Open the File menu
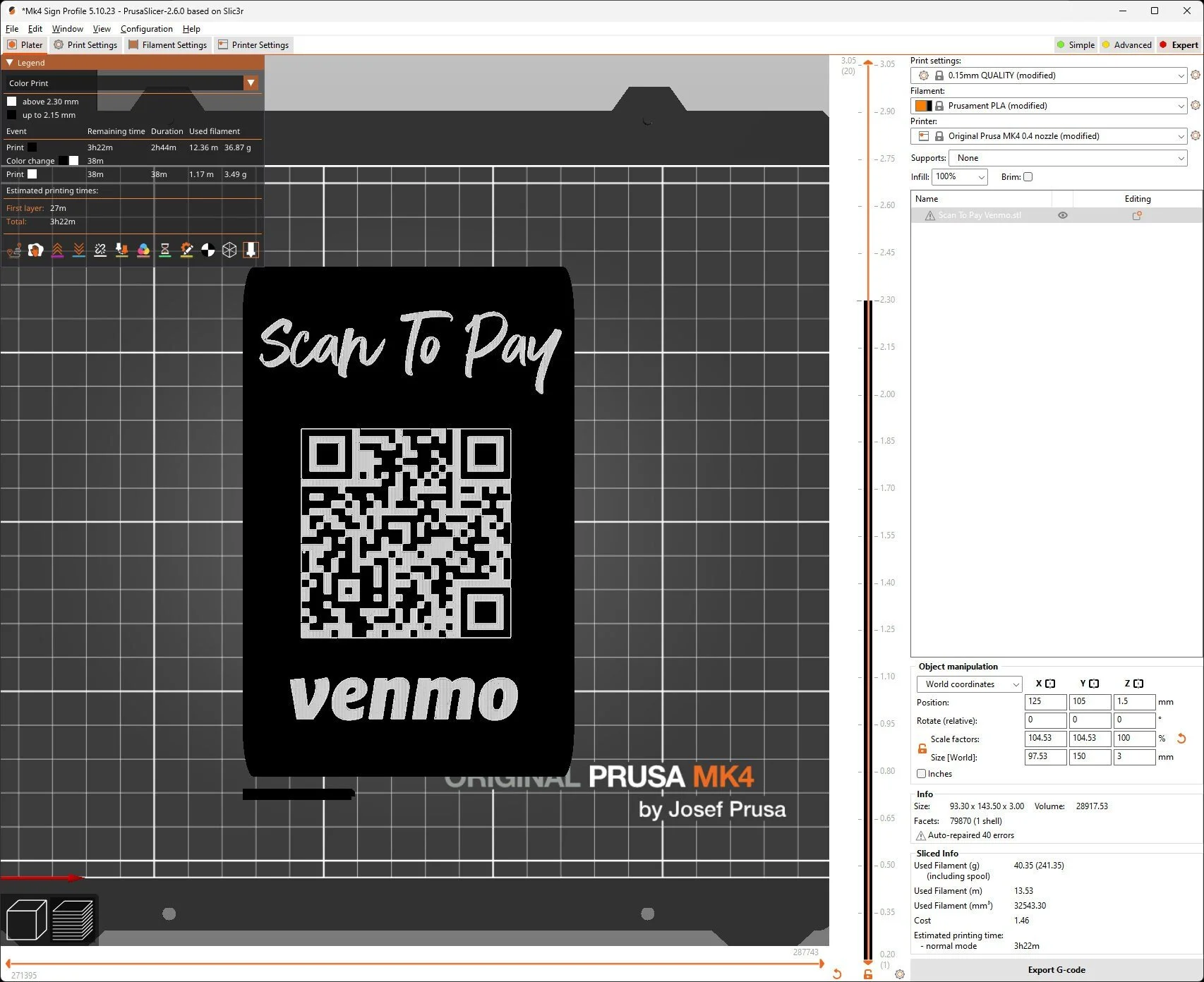This screenshot has width=1204, height=982. click(12, 29)
